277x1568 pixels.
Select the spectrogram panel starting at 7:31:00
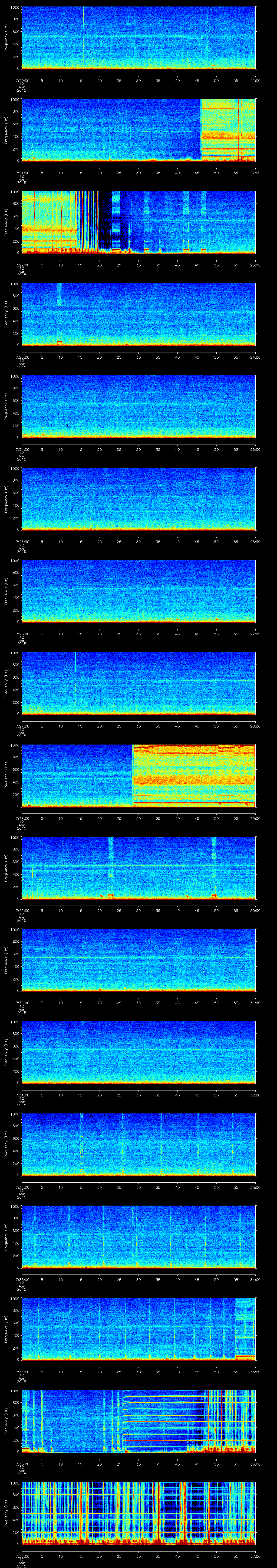point(138,1052)
